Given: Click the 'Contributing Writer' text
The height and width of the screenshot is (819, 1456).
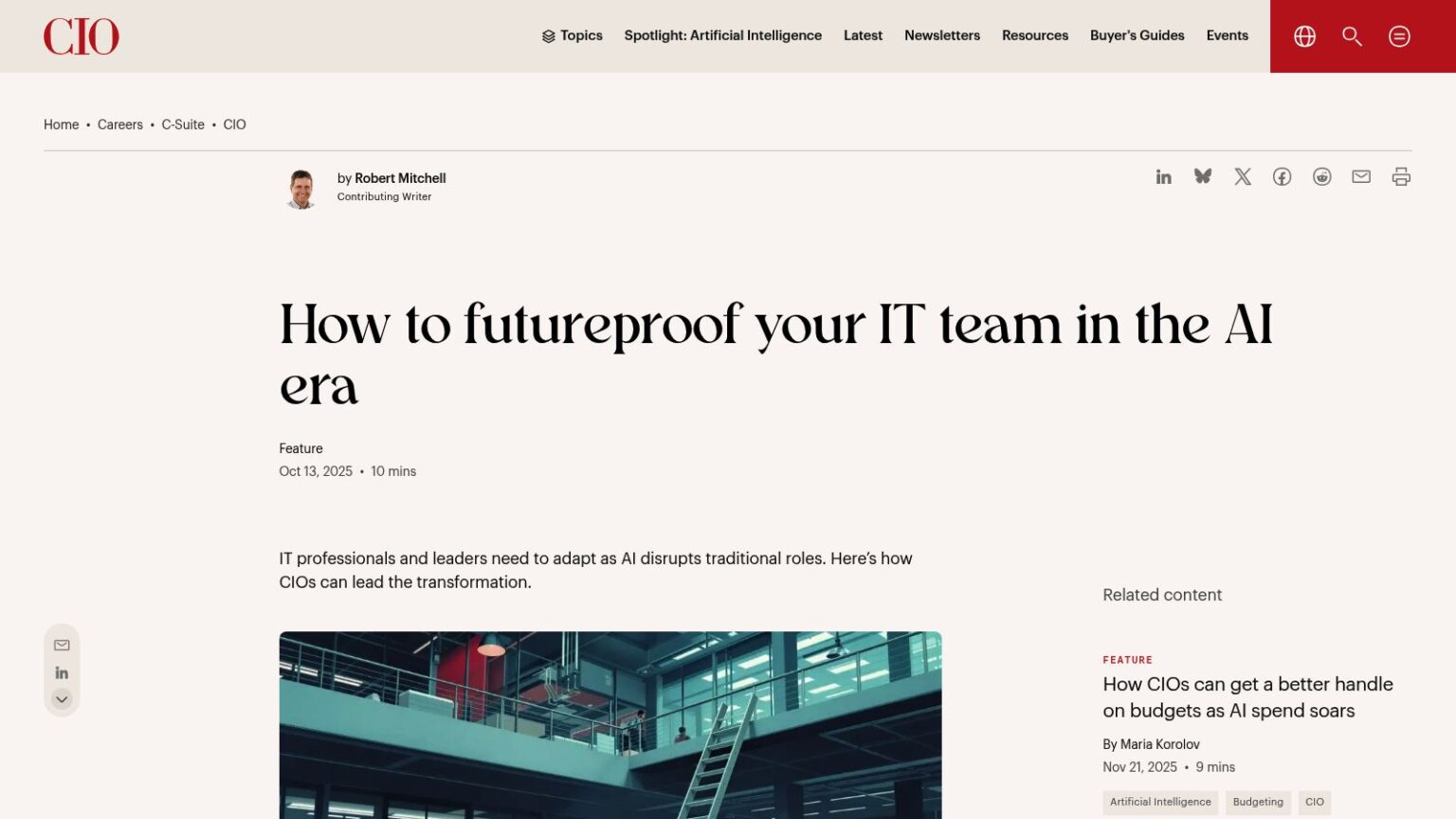Looking at the screenshot, I should (x=384, y=197).
